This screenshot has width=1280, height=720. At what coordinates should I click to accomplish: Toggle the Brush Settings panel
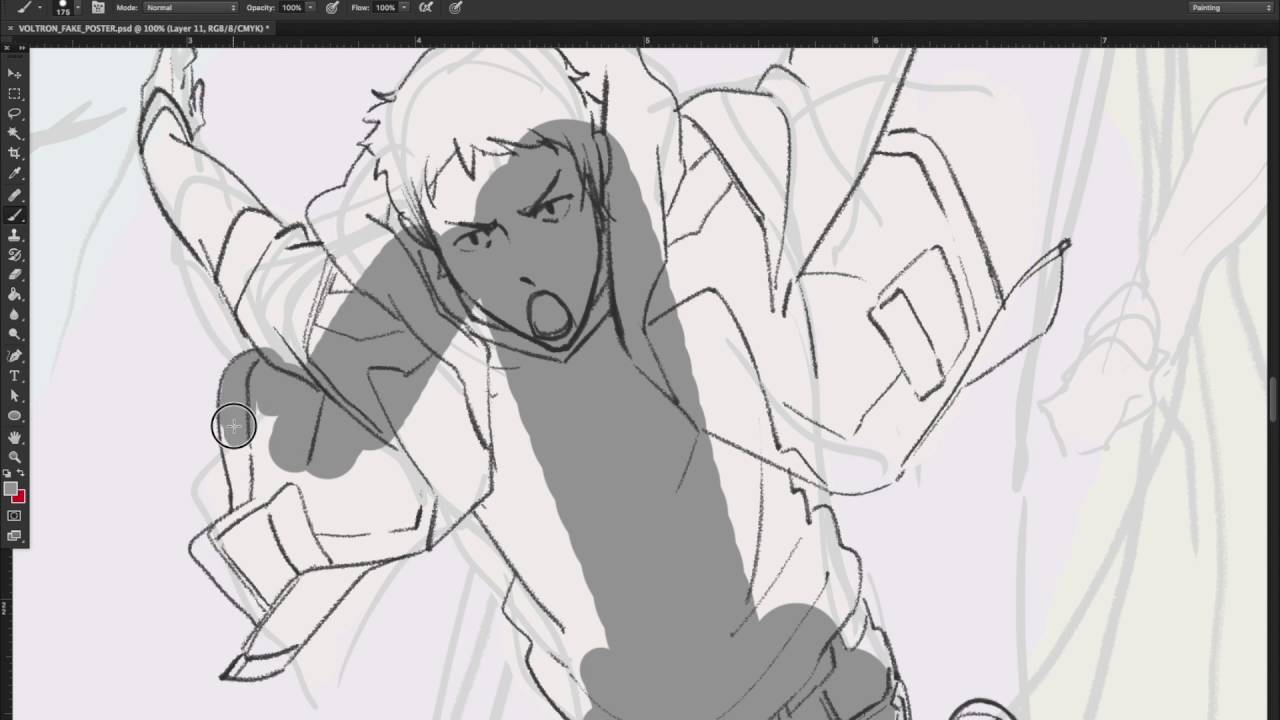(98, 7)
